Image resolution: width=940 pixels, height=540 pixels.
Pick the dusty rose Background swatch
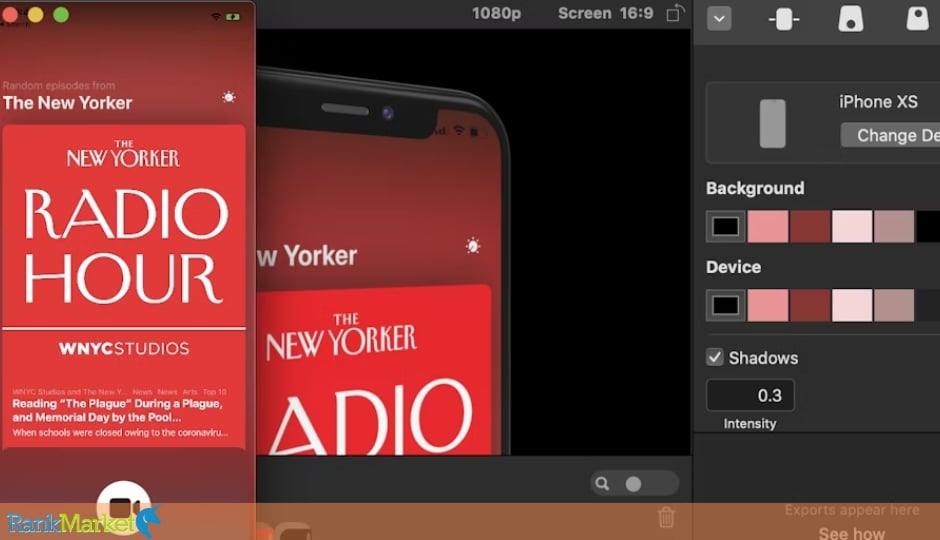[x=894, y=227]
